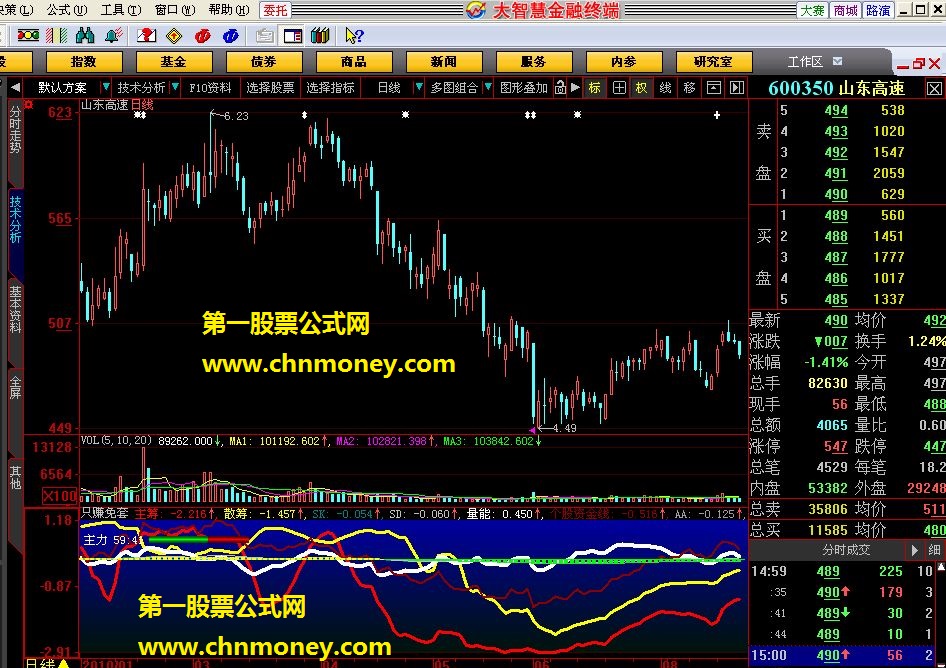Switch to the 债券 tab
The width and height of the screenshot is (946, 668).
264,62
